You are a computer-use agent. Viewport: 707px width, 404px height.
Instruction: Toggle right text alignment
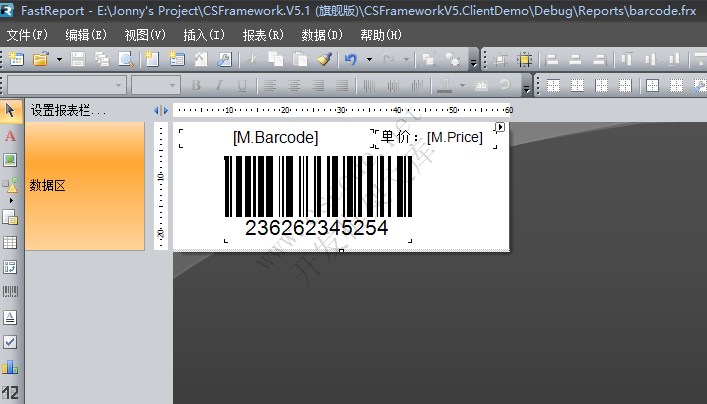point(318,85)
